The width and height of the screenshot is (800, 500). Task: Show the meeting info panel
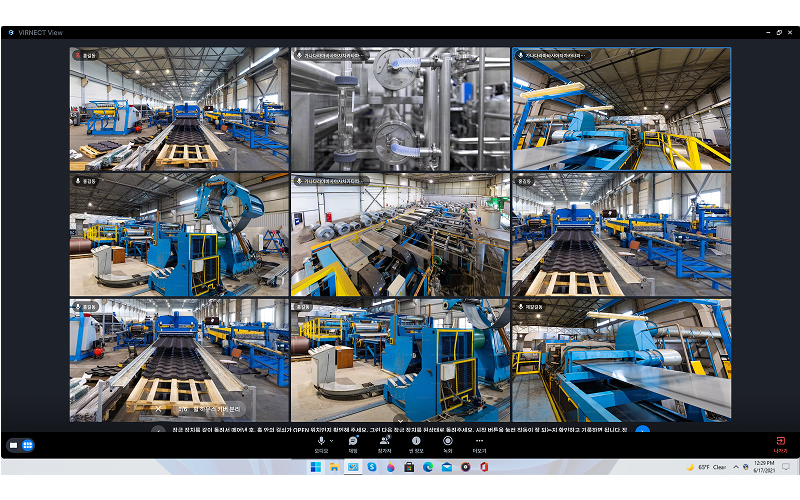[416, 441]
